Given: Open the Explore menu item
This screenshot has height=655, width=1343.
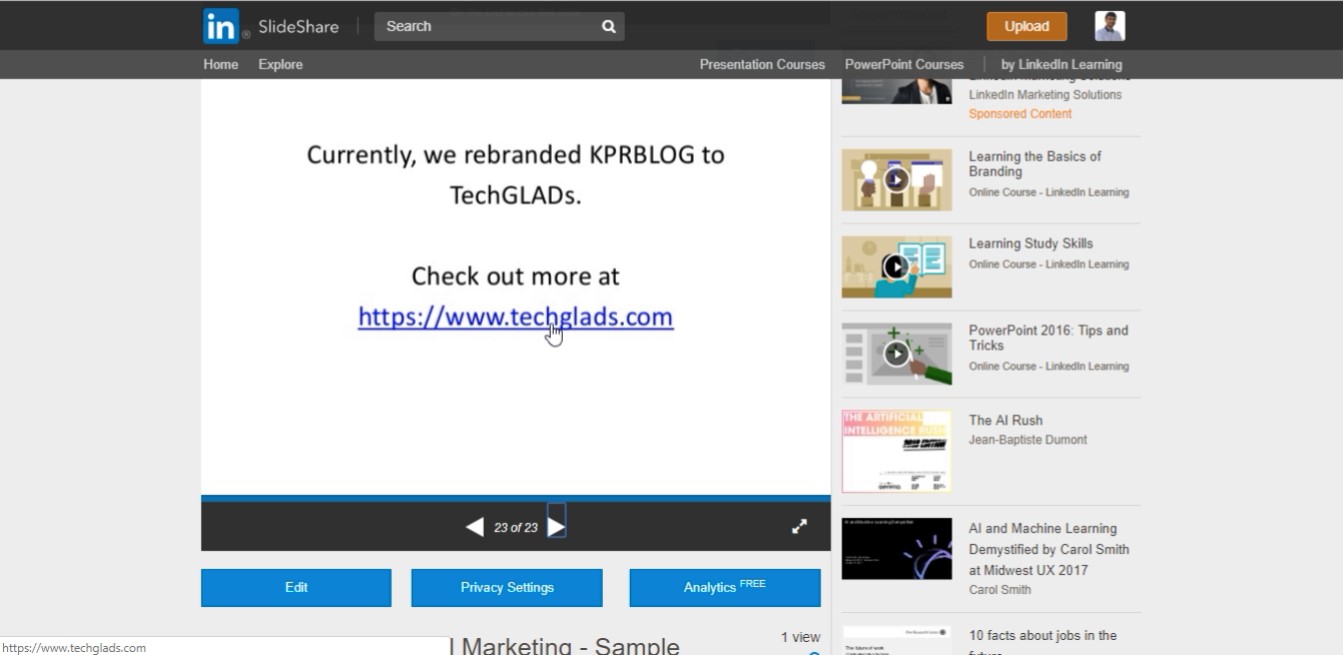Looking at the screenshot, I should [x=280, y=64].
